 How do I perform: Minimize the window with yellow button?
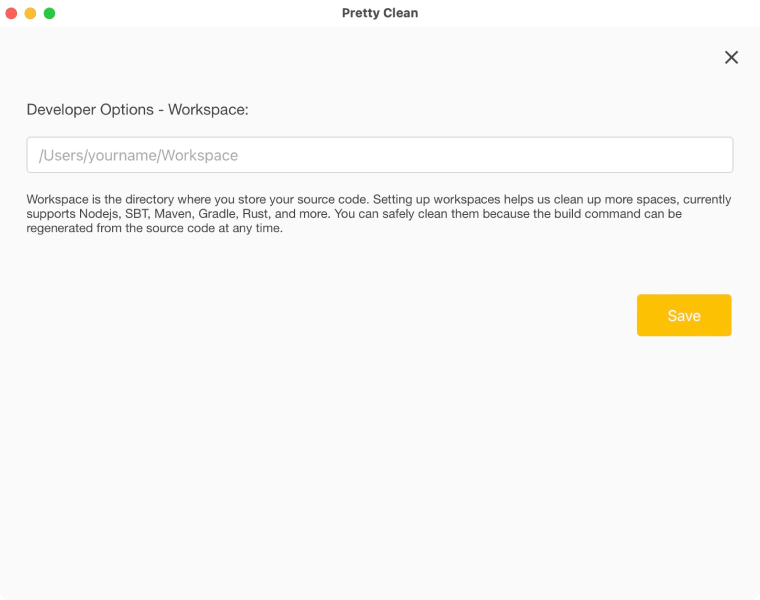click(30, 13)
